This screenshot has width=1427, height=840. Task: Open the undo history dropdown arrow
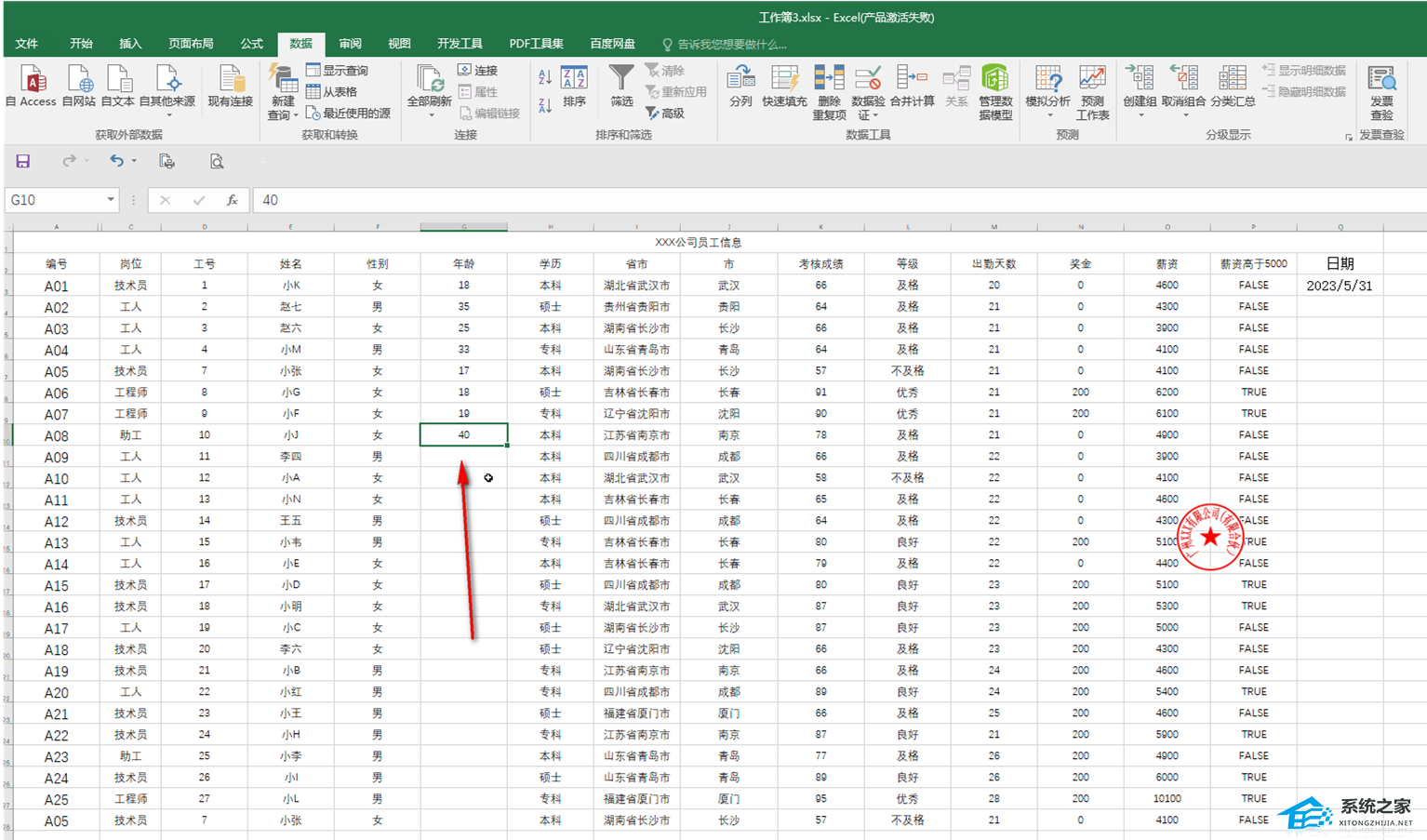[x=134, y=161]
